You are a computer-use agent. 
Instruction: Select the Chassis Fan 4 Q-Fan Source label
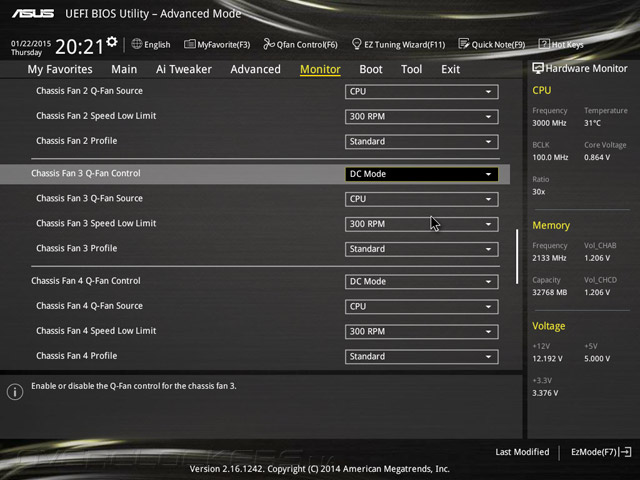pyautogui.click(x=89, y=306)
